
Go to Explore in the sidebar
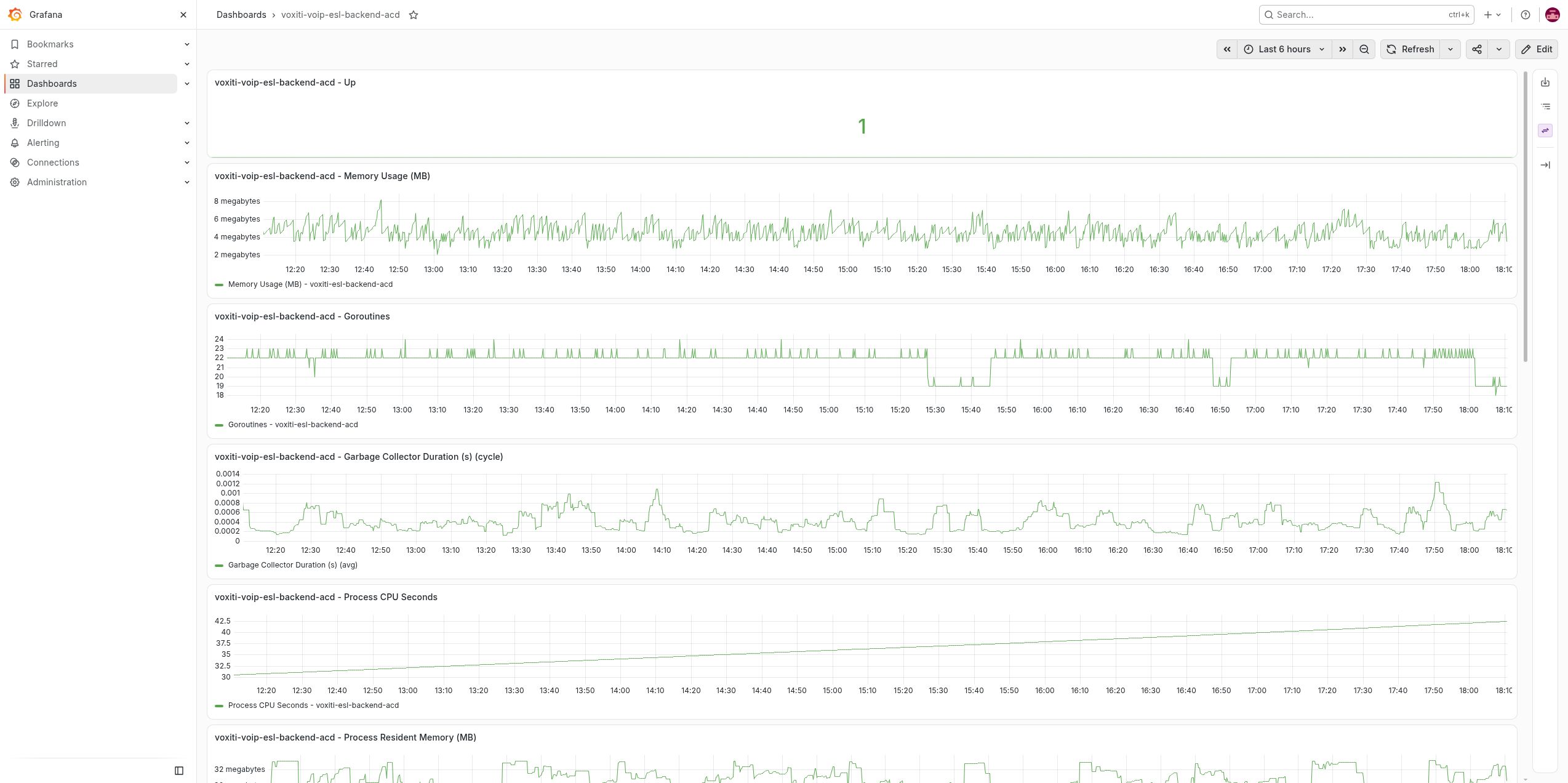click(x=42, y=103)
